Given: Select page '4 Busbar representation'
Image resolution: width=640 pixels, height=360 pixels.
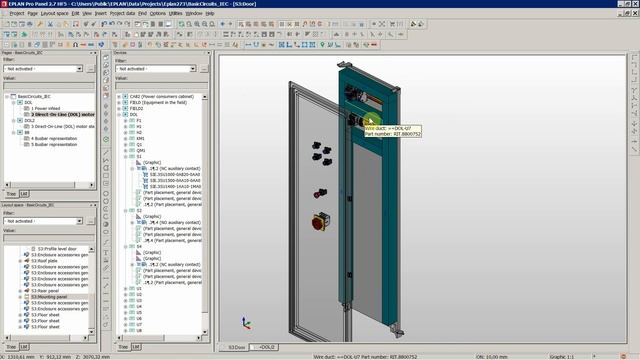Looking at the screenshot, I should 54,138.
